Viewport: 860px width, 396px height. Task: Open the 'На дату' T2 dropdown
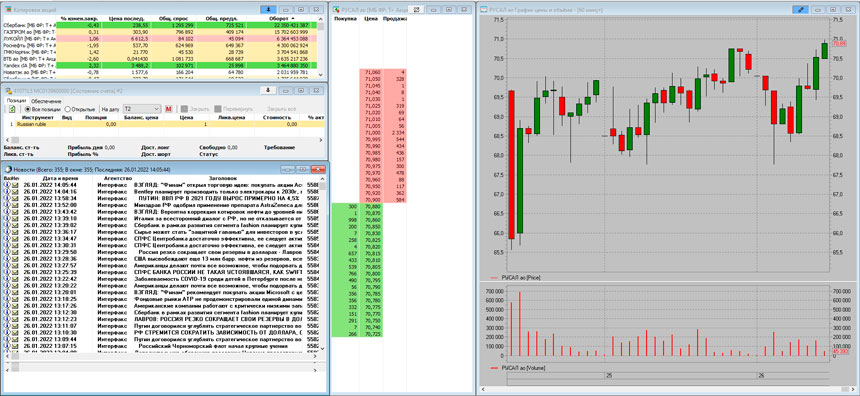pyautogui.click(x=142, y=109)
